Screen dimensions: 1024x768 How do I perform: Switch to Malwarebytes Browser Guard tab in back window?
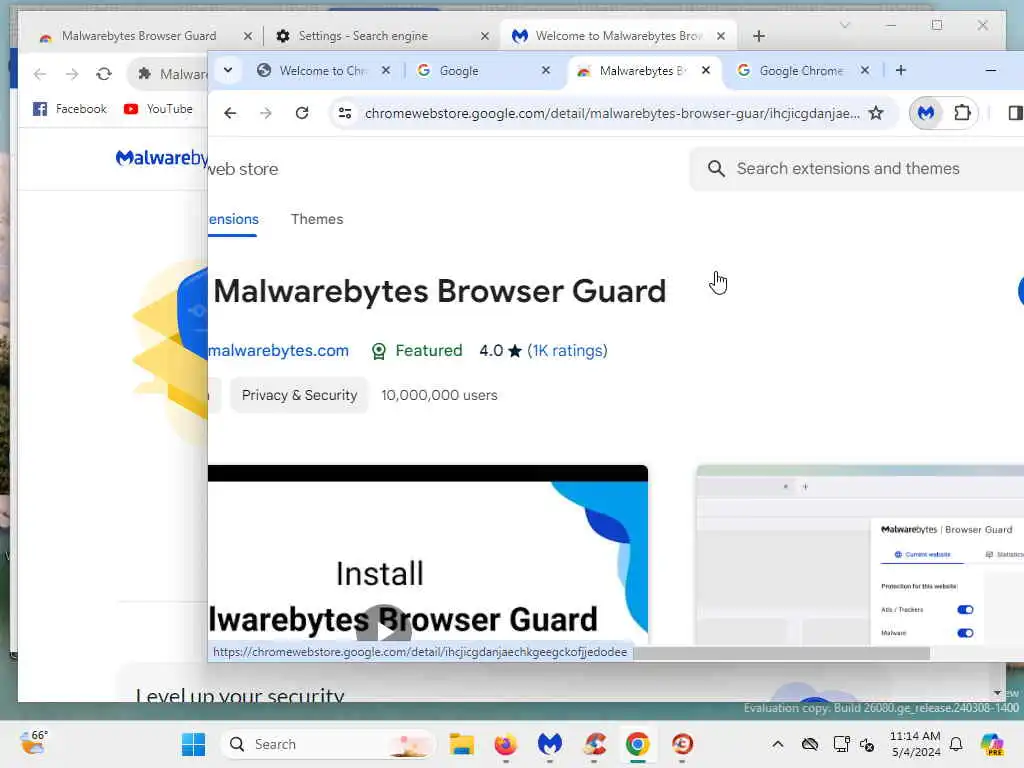point(139,36)
